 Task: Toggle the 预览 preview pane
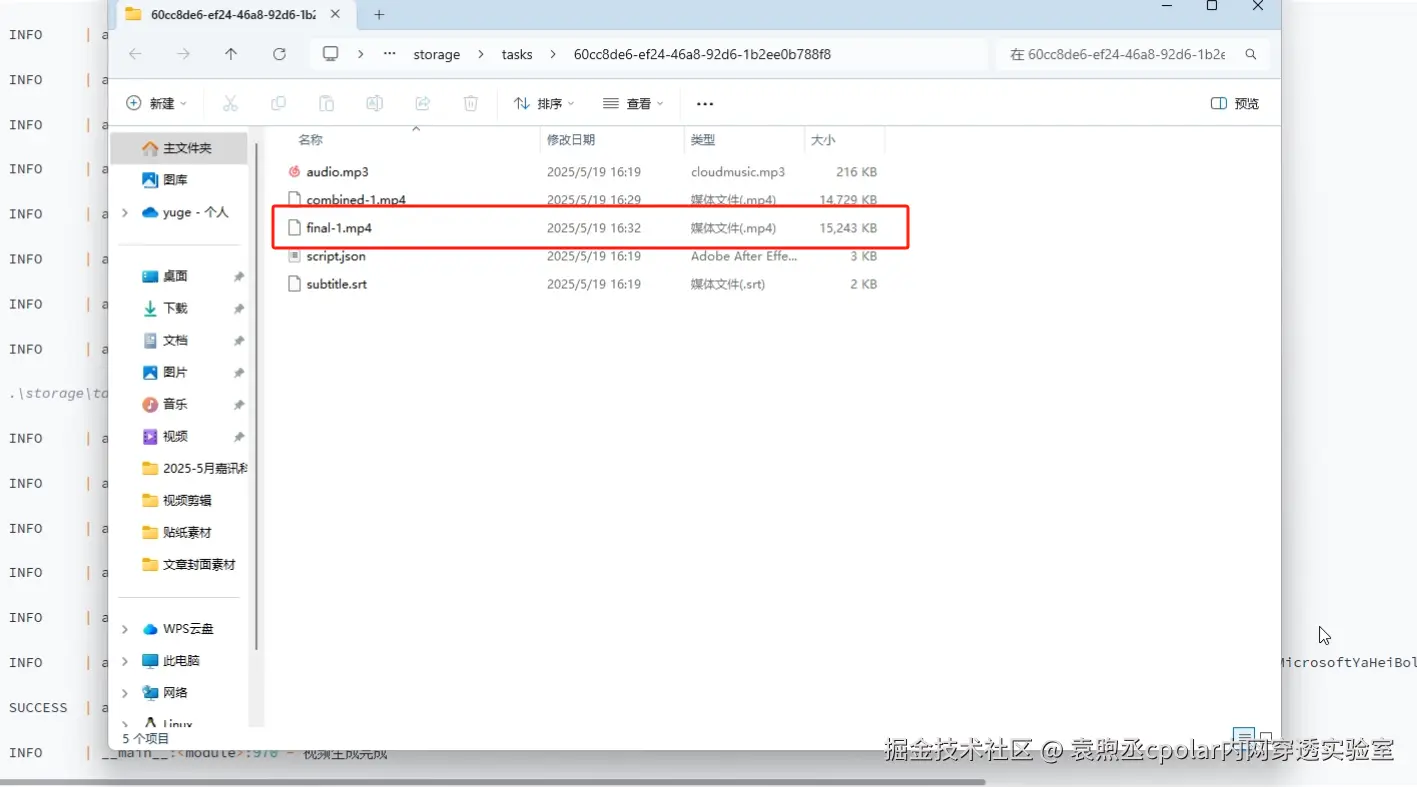click(1235, 103)
